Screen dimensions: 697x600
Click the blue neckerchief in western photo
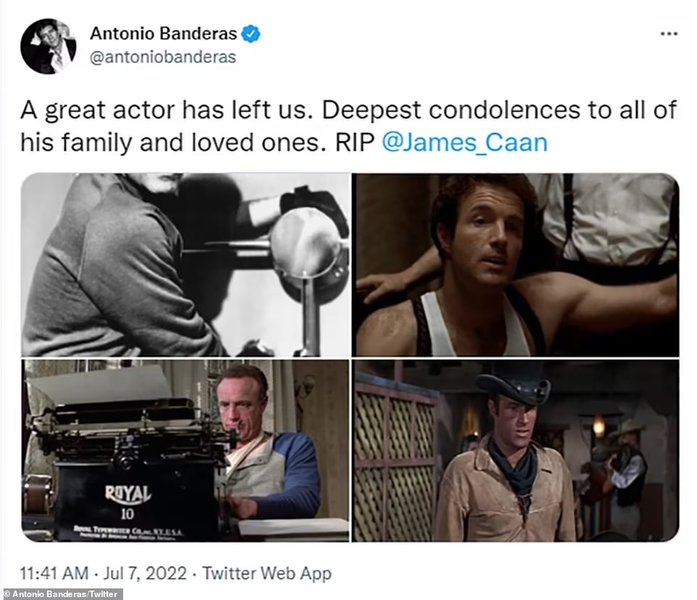(515, 466)
